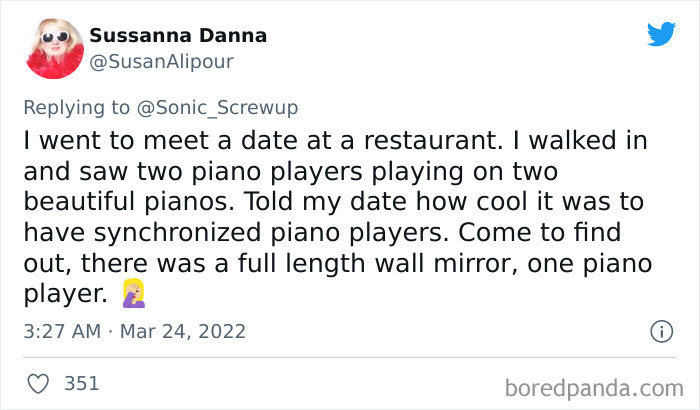Click the 351 likes count
Screen dimensions: 700x410
coord(80,383)
